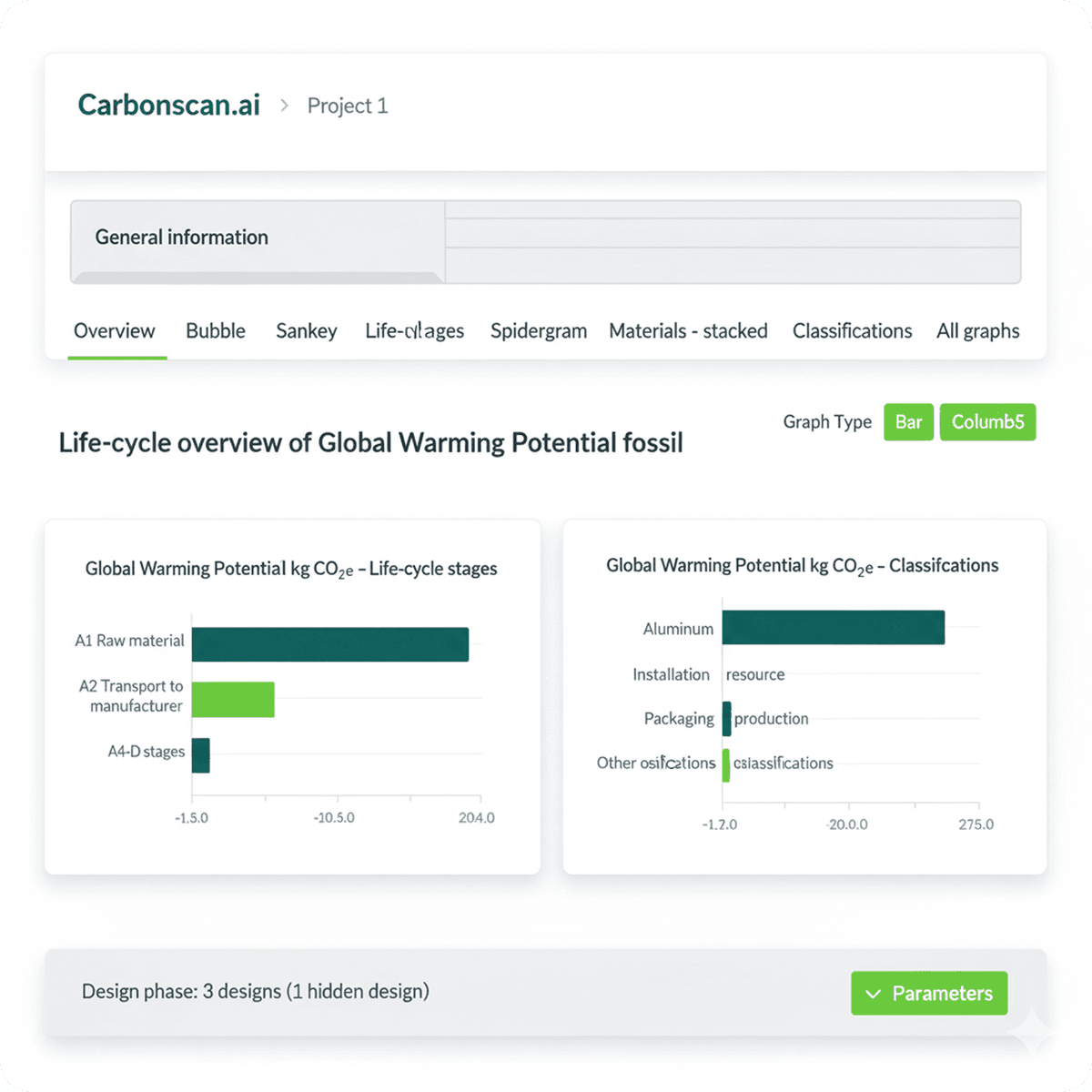Click the General information header
Image resolution: width=1092 pixels, height=1092 pixels.
coord(180,238)
